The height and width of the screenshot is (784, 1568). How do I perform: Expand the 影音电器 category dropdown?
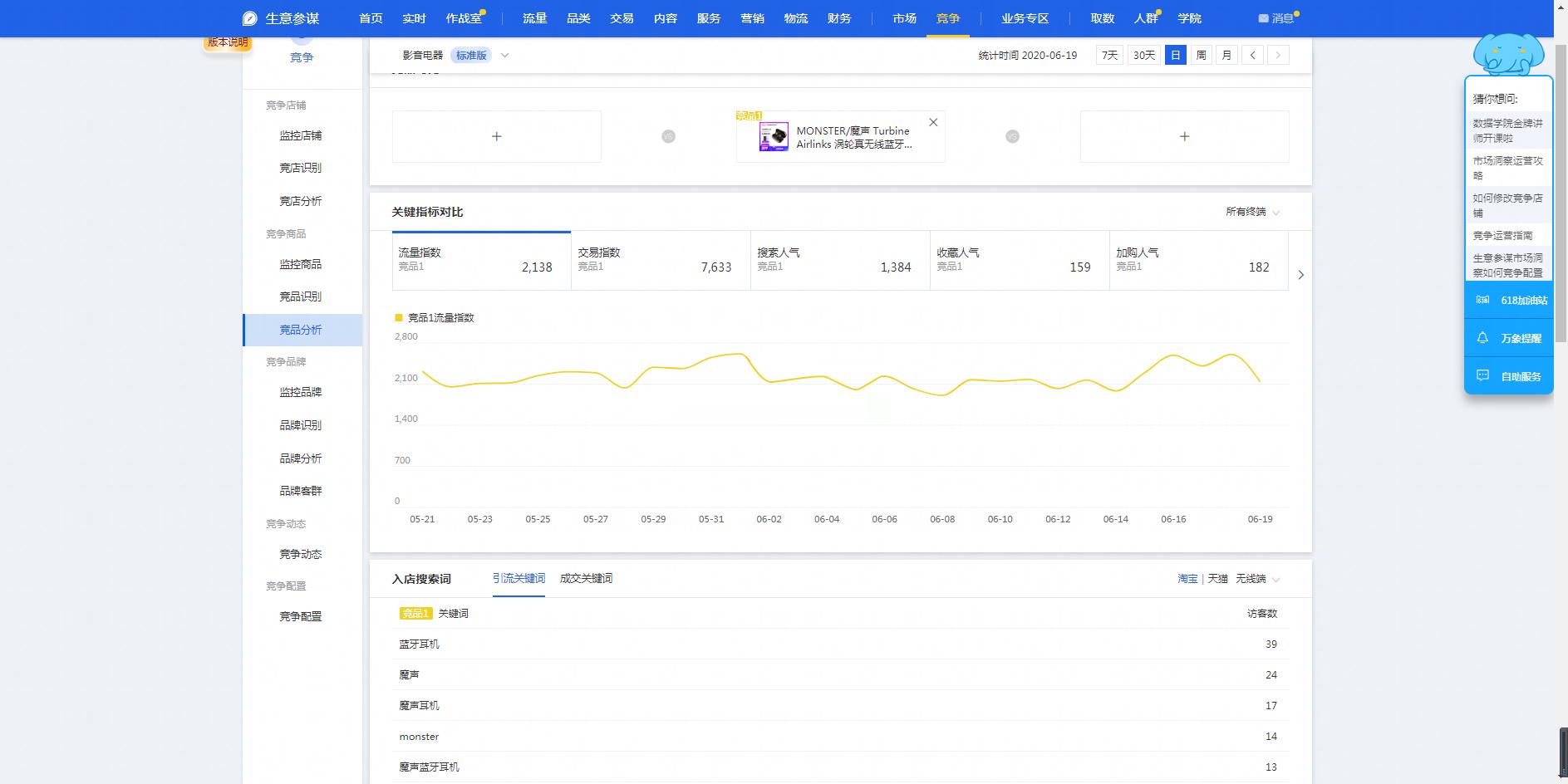[504, 56]
